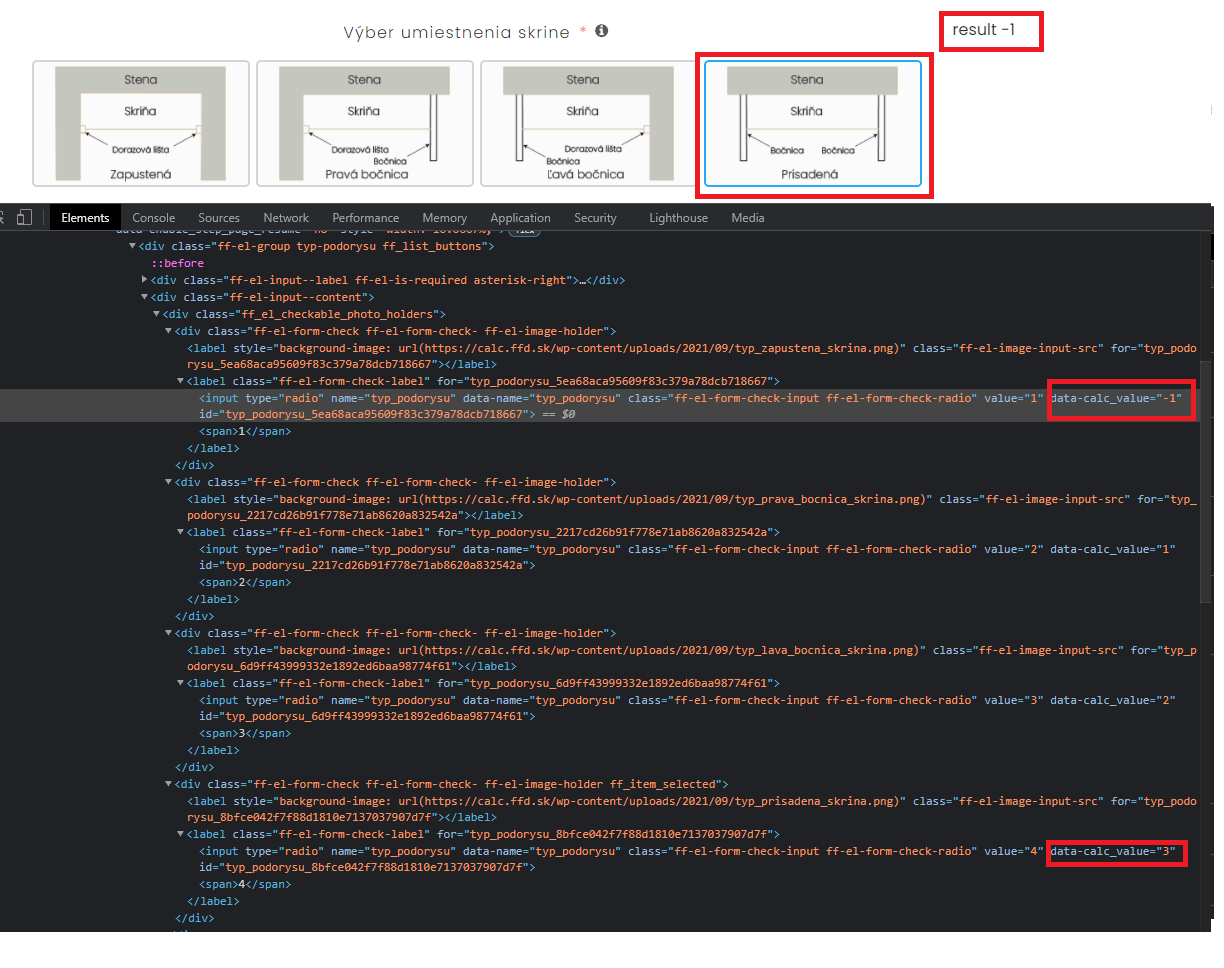Select the span node containing 3
The image size is (1224, 968).
pyautogui.click(x=245, y=733)
